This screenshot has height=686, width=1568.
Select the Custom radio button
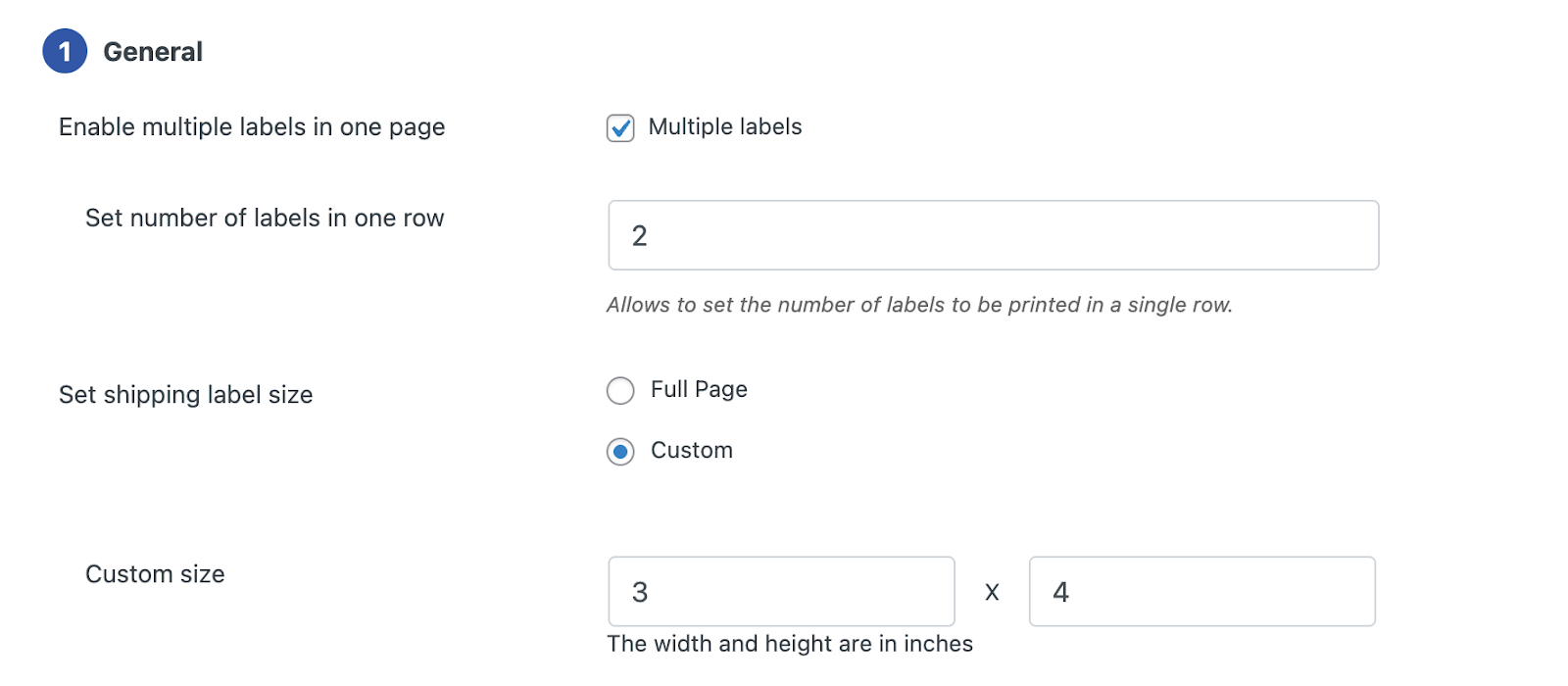(x=620, y=452)
